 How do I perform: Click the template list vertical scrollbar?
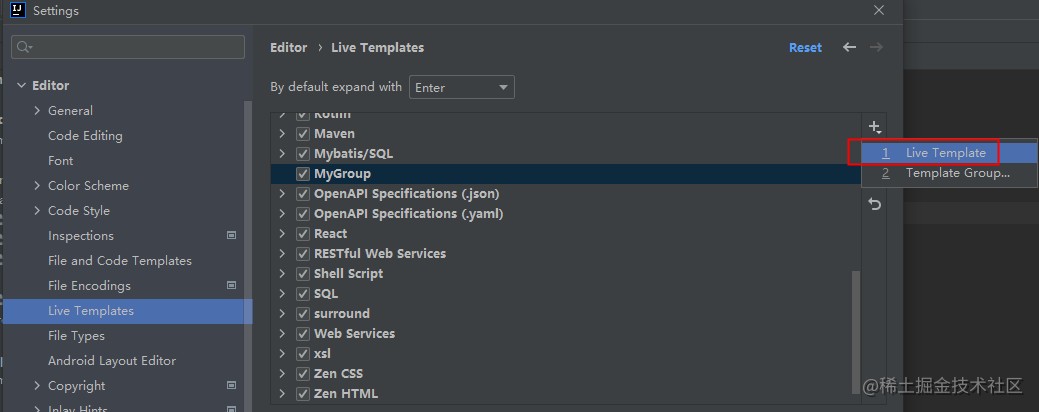point(855,330)
